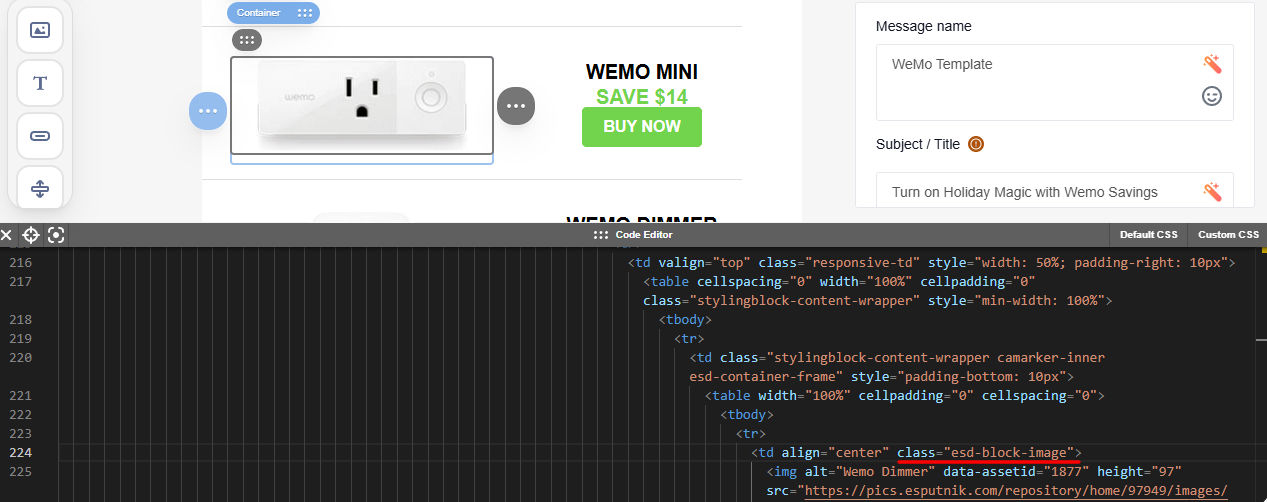This screenshot has height=502, width=1267.
Task: Click the <tbody> tag on line 218
Action: (685, 320)
